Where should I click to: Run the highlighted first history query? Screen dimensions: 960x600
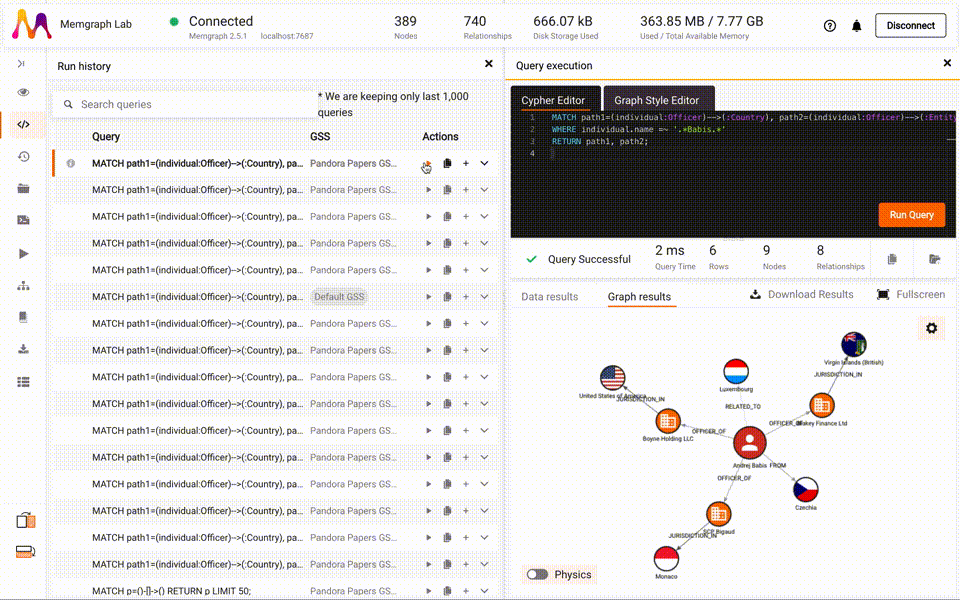pyautogui.click(x=428, y=163)
